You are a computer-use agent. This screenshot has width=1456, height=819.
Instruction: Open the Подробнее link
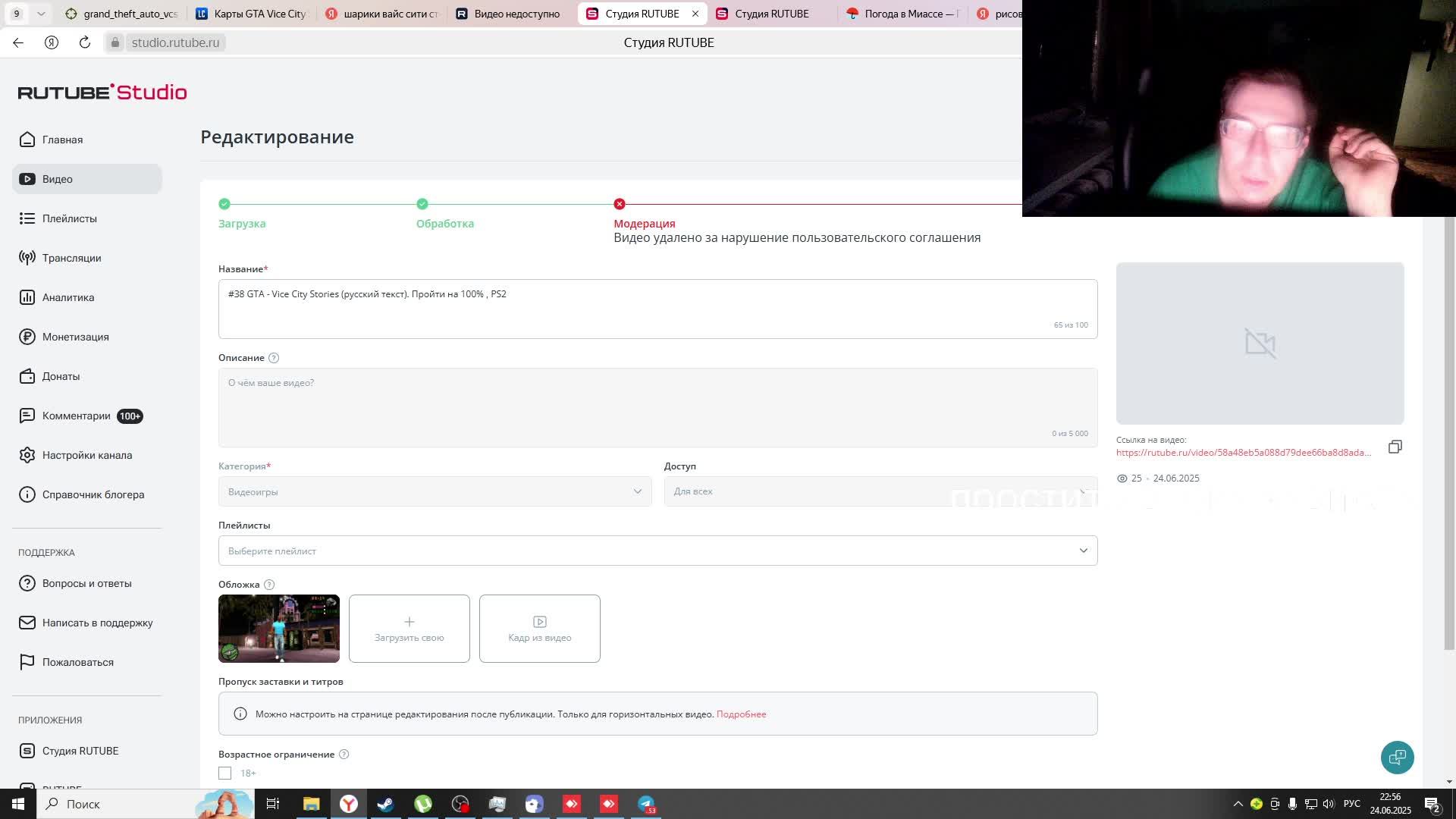pyautogui.click(x=741, y=714)
